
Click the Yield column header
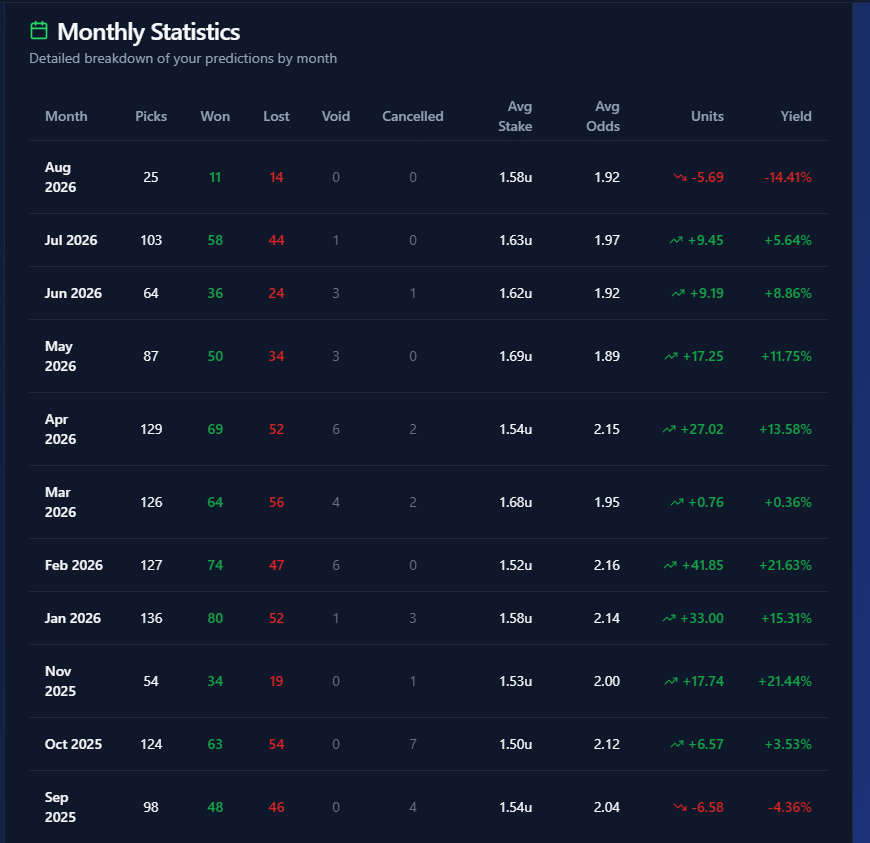(796, 116)
